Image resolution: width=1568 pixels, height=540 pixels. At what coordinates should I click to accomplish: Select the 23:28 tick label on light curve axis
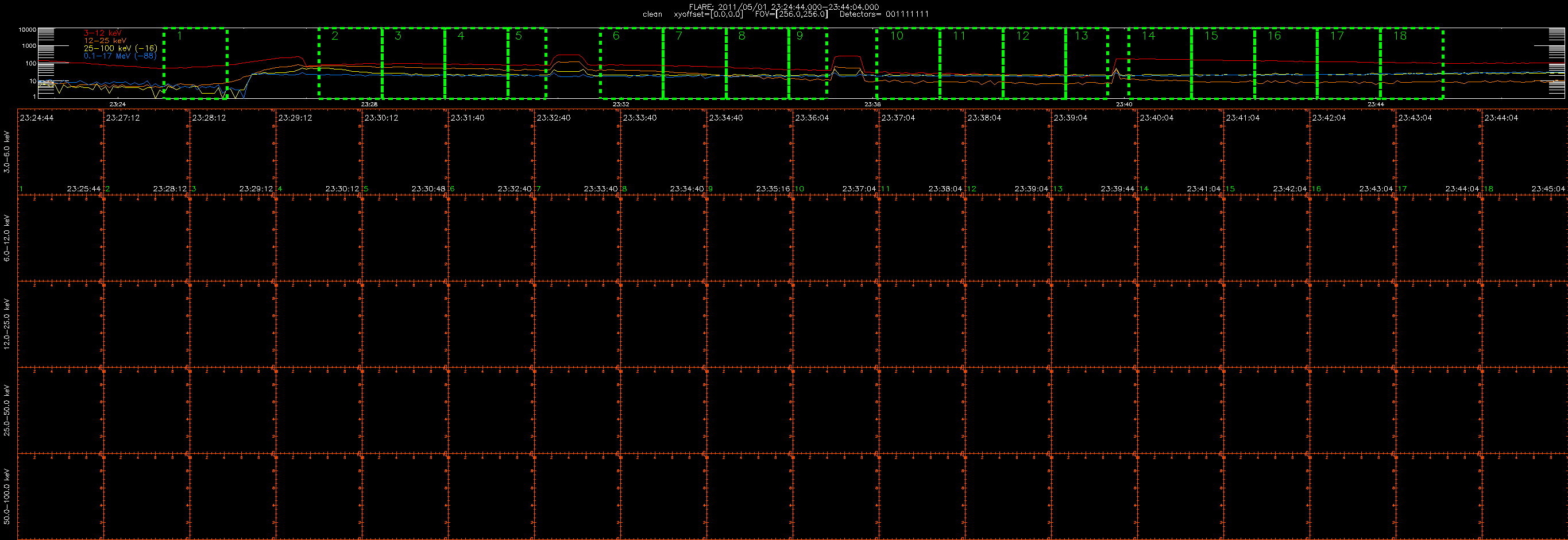(x=369, y=105)
